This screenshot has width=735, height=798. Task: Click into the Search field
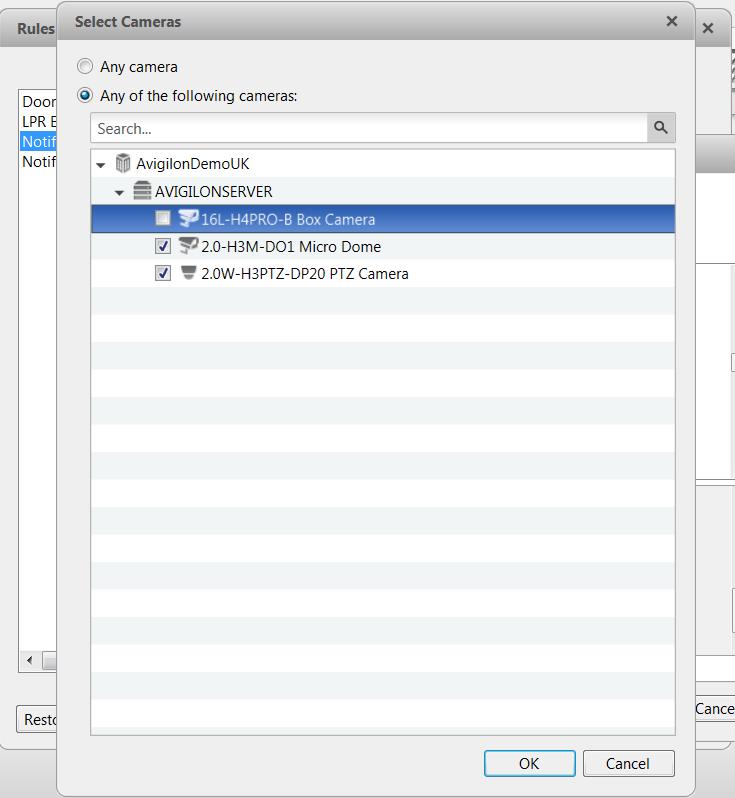coord(369,128)
